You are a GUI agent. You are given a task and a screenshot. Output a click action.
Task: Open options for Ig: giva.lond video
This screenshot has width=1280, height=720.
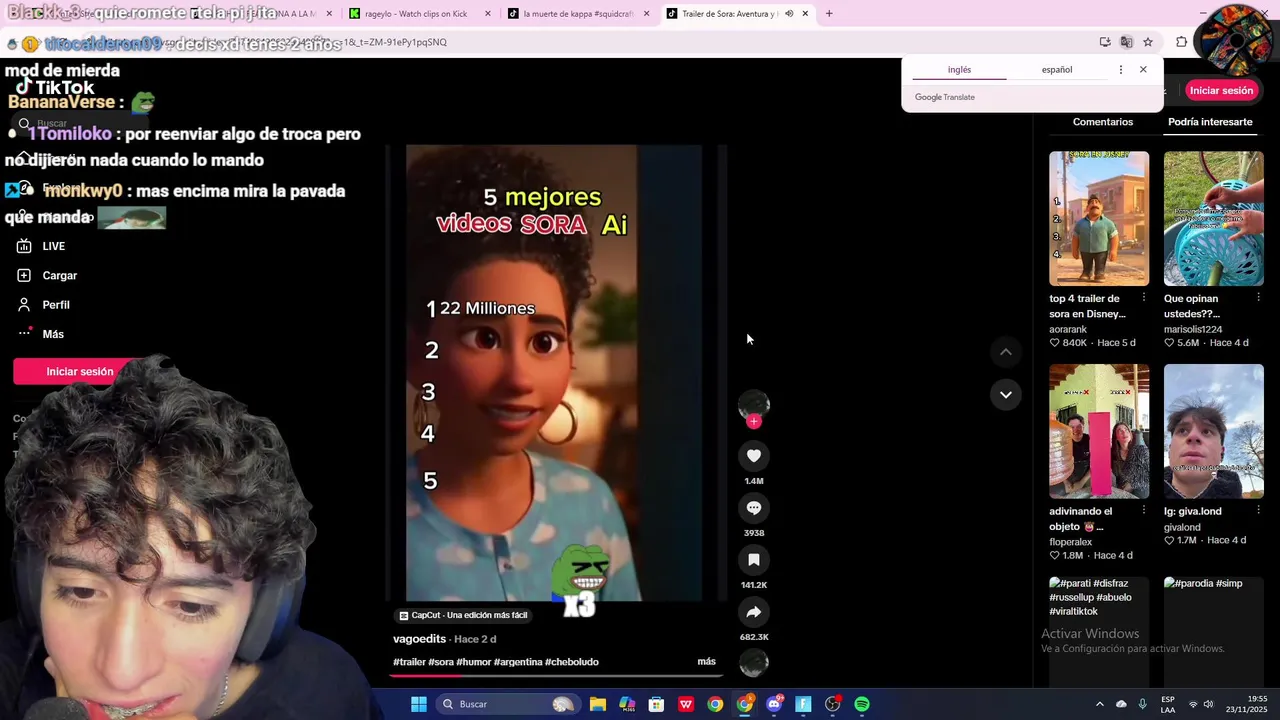(x=1258, y=511)
